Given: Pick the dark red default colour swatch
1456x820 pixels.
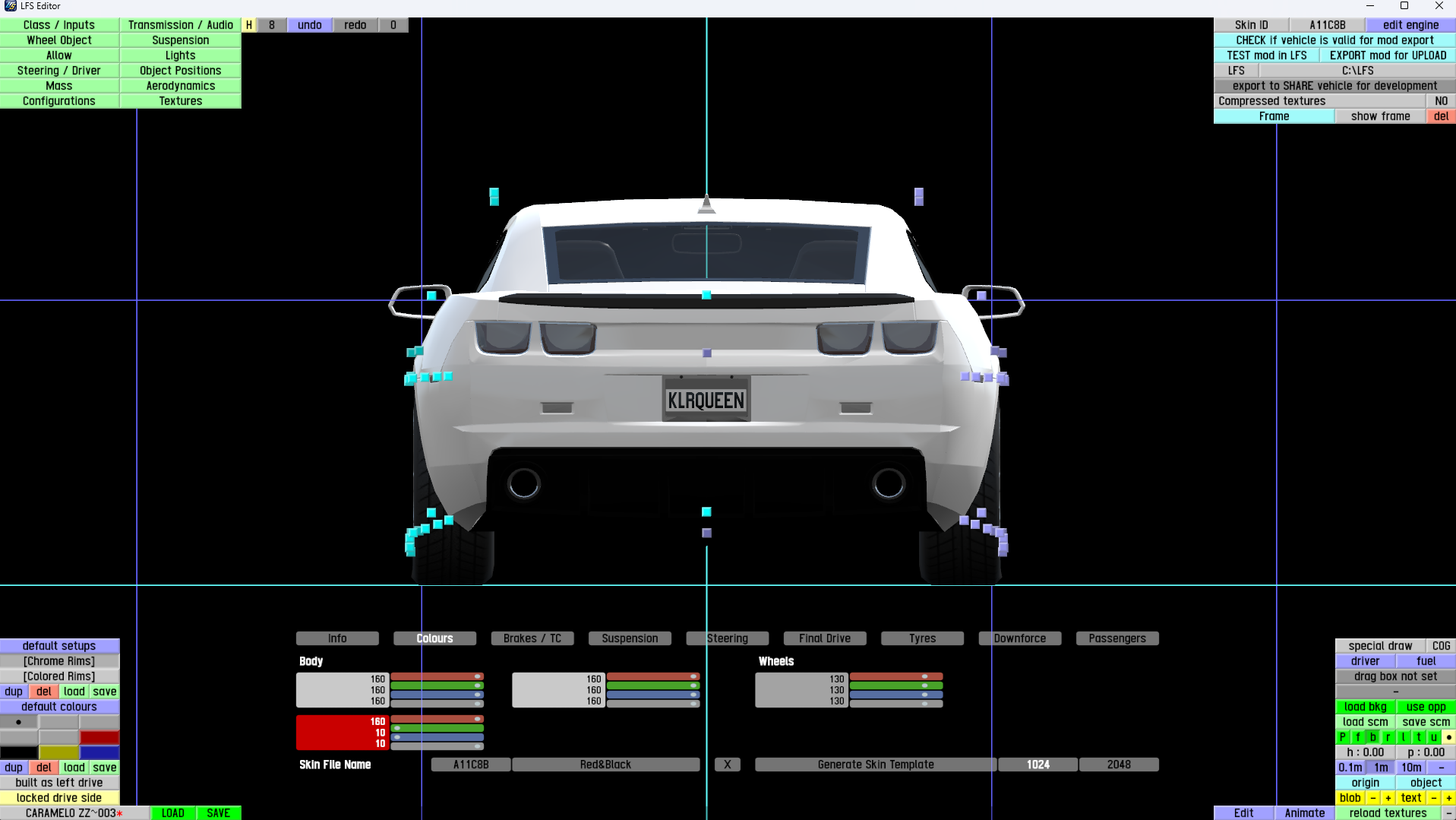Looking at the screenshot, I should tap(99, 737).
